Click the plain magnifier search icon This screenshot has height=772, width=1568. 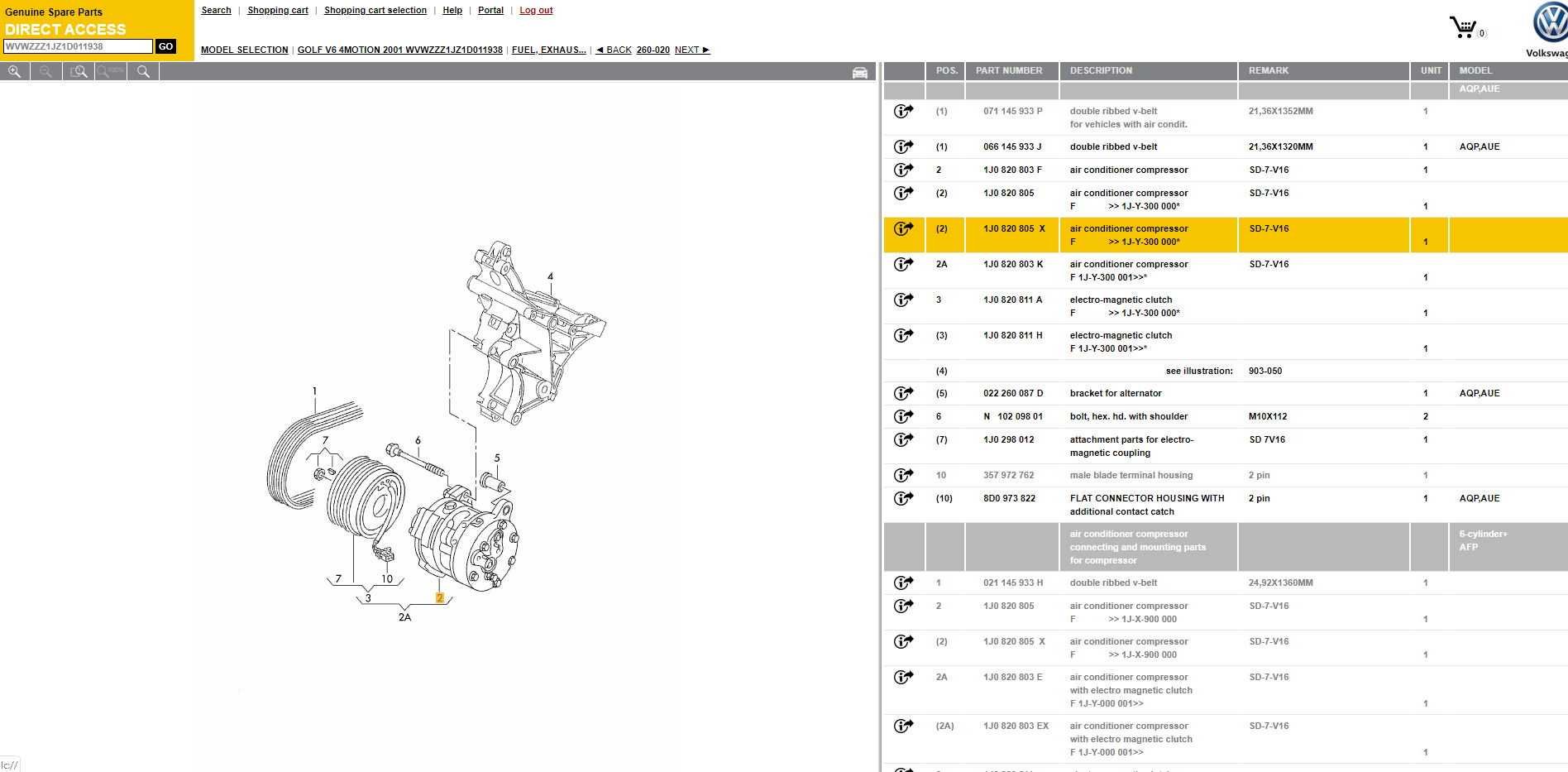[143, 72]
